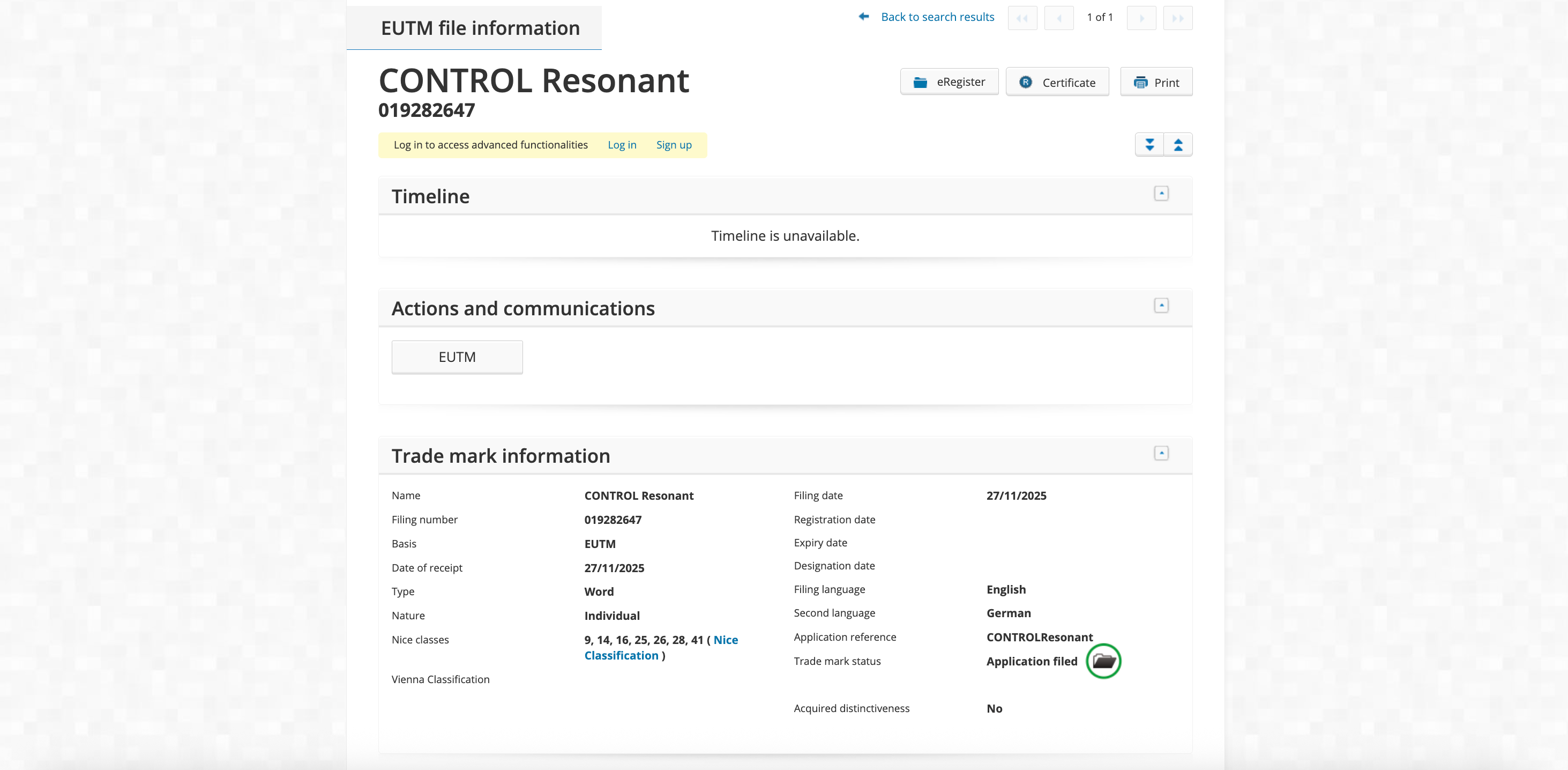Collapse Actions and communications section
1568x770 pixels.
[x=1161, y=306]
